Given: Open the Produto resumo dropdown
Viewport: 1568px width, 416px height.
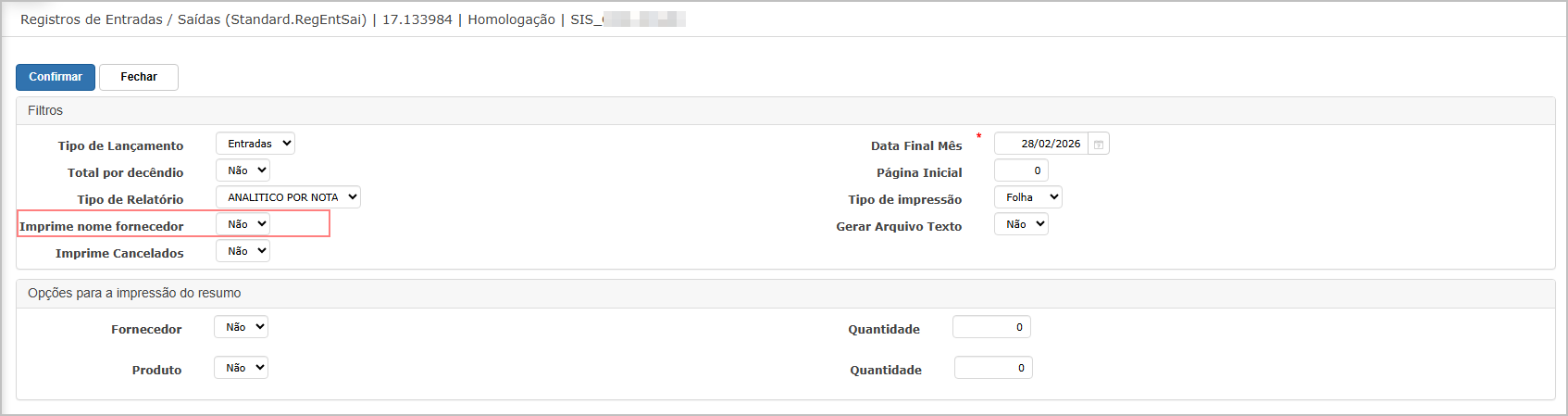Looking at the screenshot, I should [x=241, y=368].
